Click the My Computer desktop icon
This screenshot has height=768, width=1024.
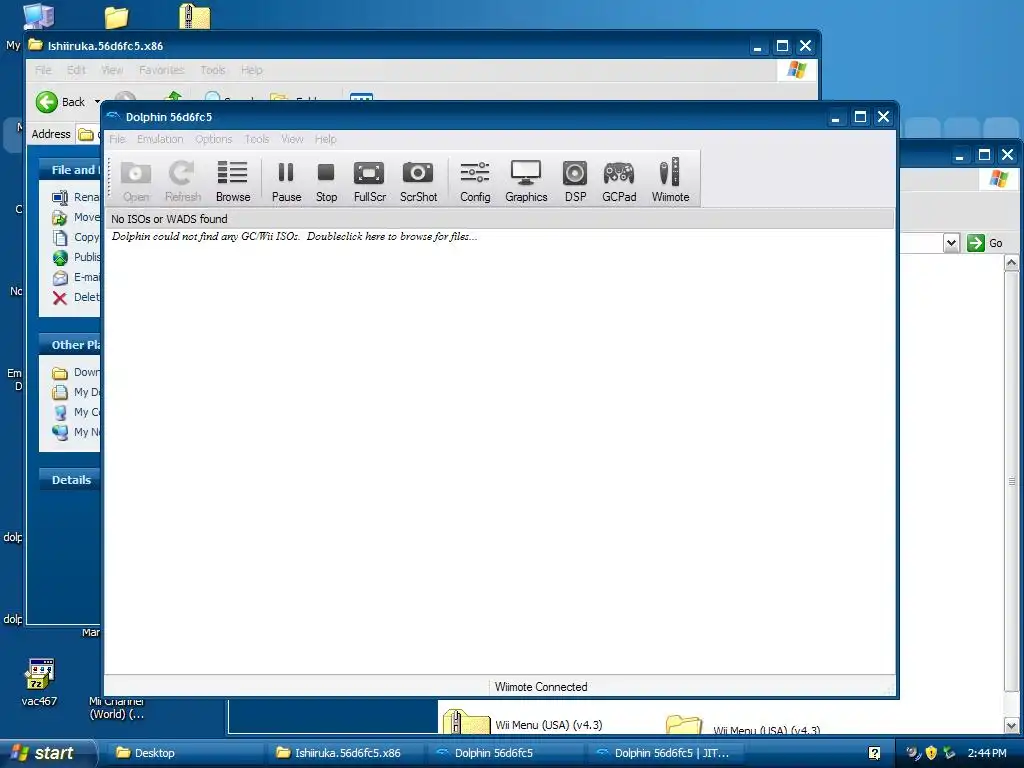[x=38, y=16]
